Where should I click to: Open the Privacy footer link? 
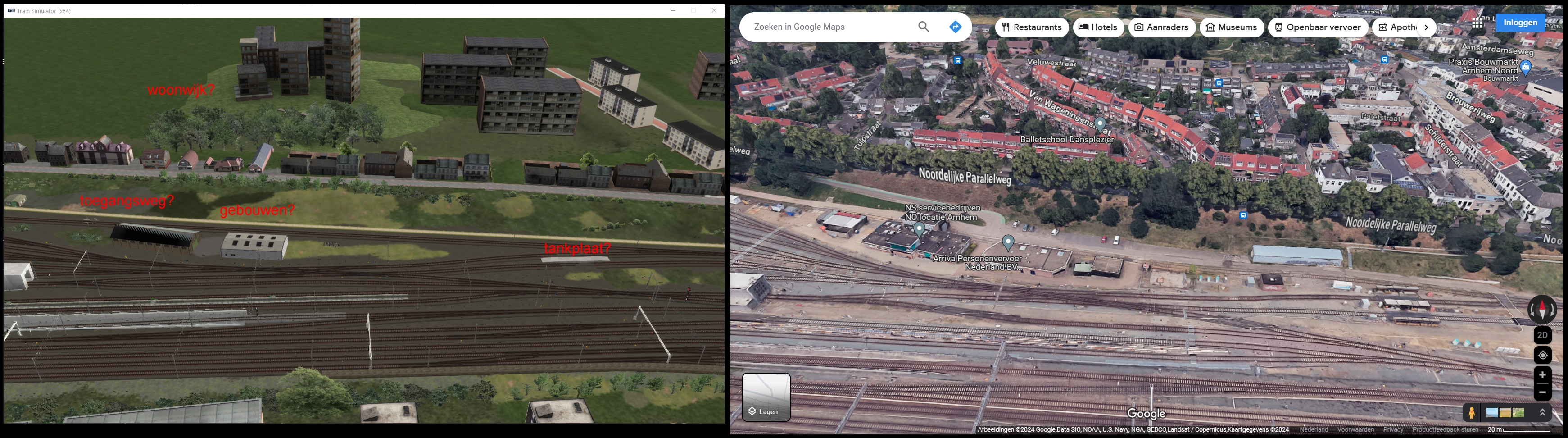(1393, 429)
